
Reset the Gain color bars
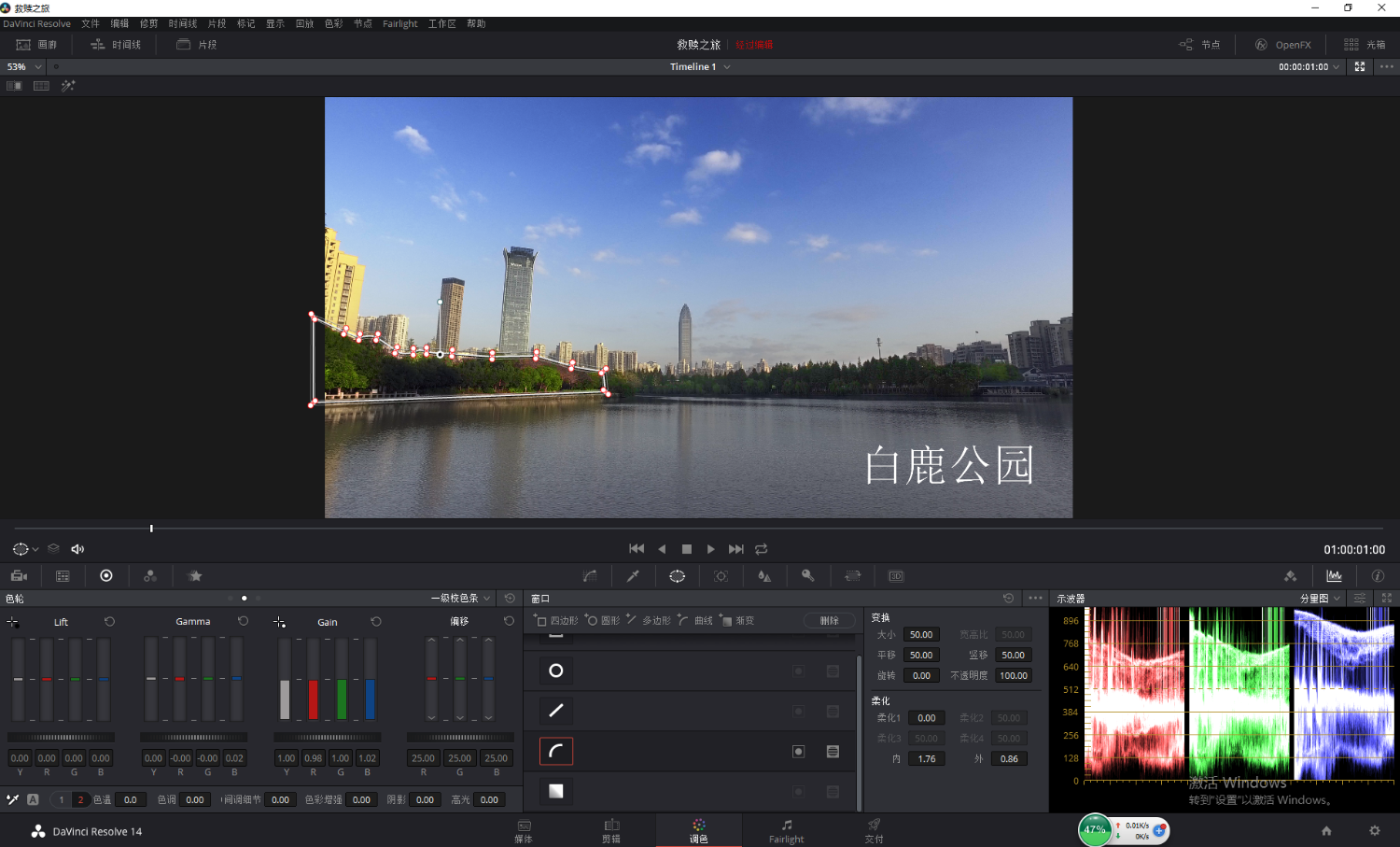coord(376,621)
